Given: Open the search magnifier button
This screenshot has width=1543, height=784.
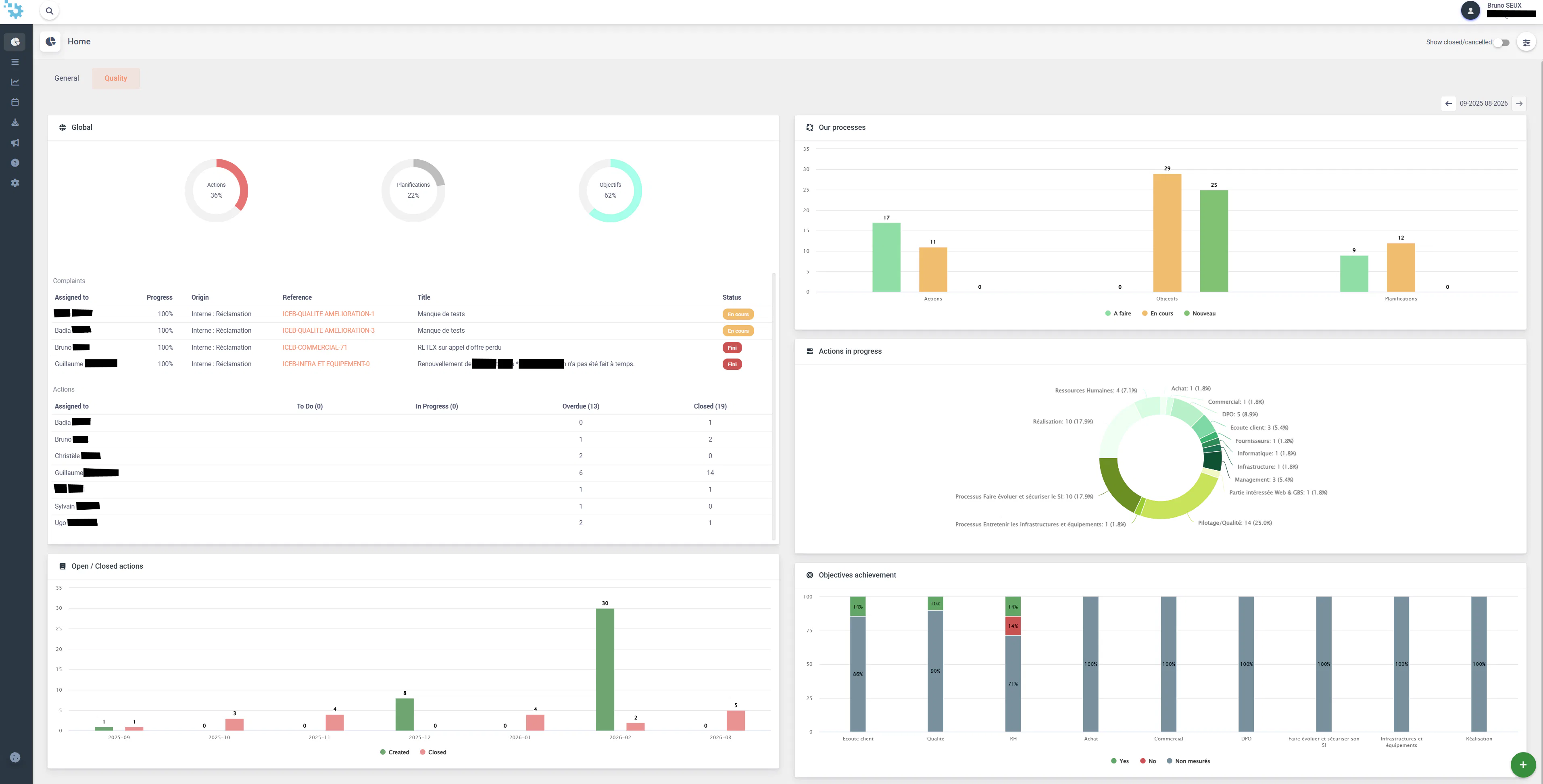Looking at the screenshot, I should 49,11.
